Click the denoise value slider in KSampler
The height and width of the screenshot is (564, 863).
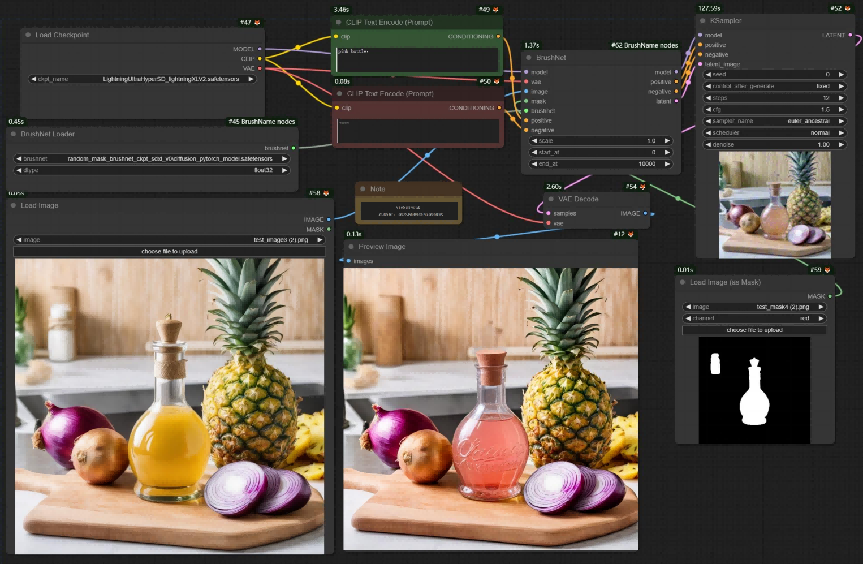click(x=774, y=145)
